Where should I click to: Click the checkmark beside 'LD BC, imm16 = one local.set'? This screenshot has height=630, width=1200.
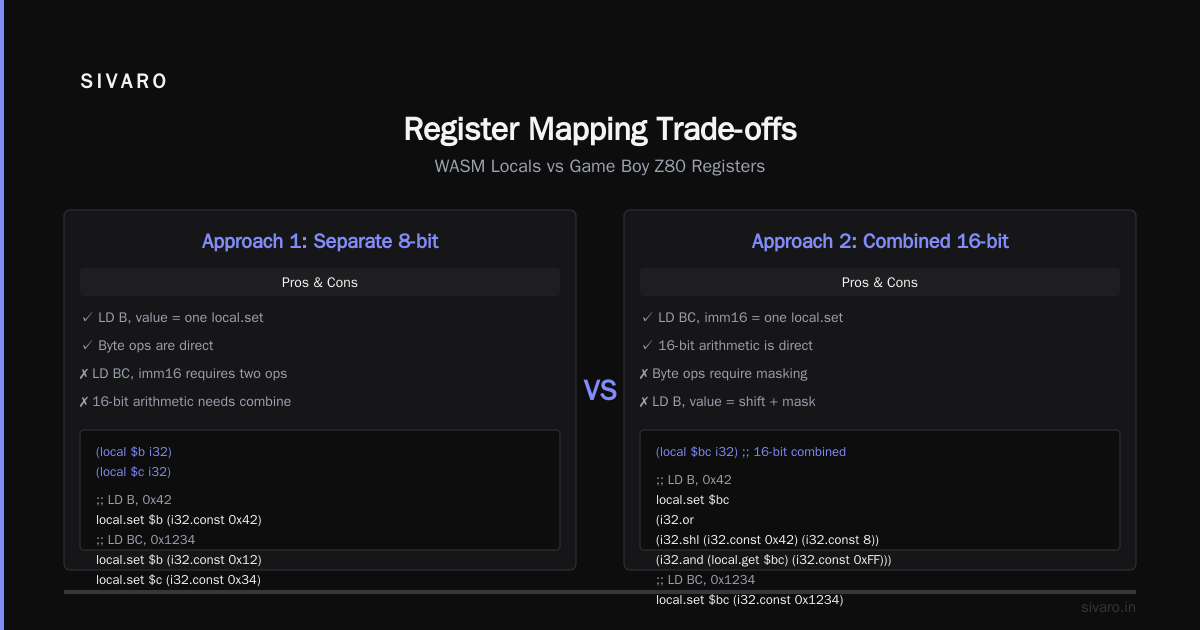click(x=646, y=317)
